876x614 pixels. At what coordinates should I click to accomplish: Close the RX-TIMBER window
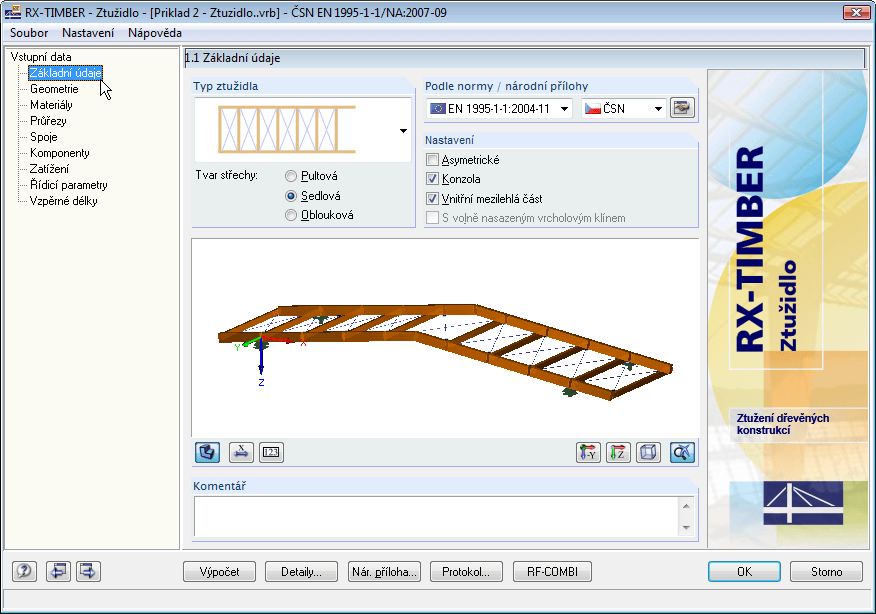point(856,12)
